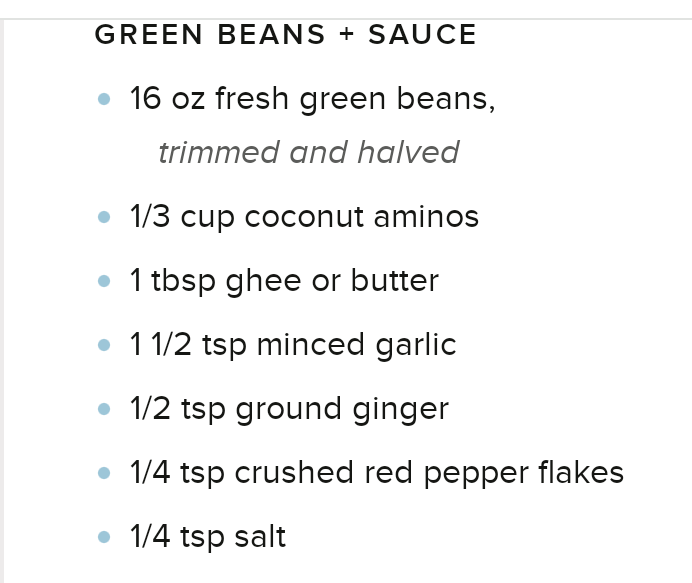Screen dimensions: 692x583
Task: Click the 'ground ginger' ingredient text
Action: coord(342,409)
